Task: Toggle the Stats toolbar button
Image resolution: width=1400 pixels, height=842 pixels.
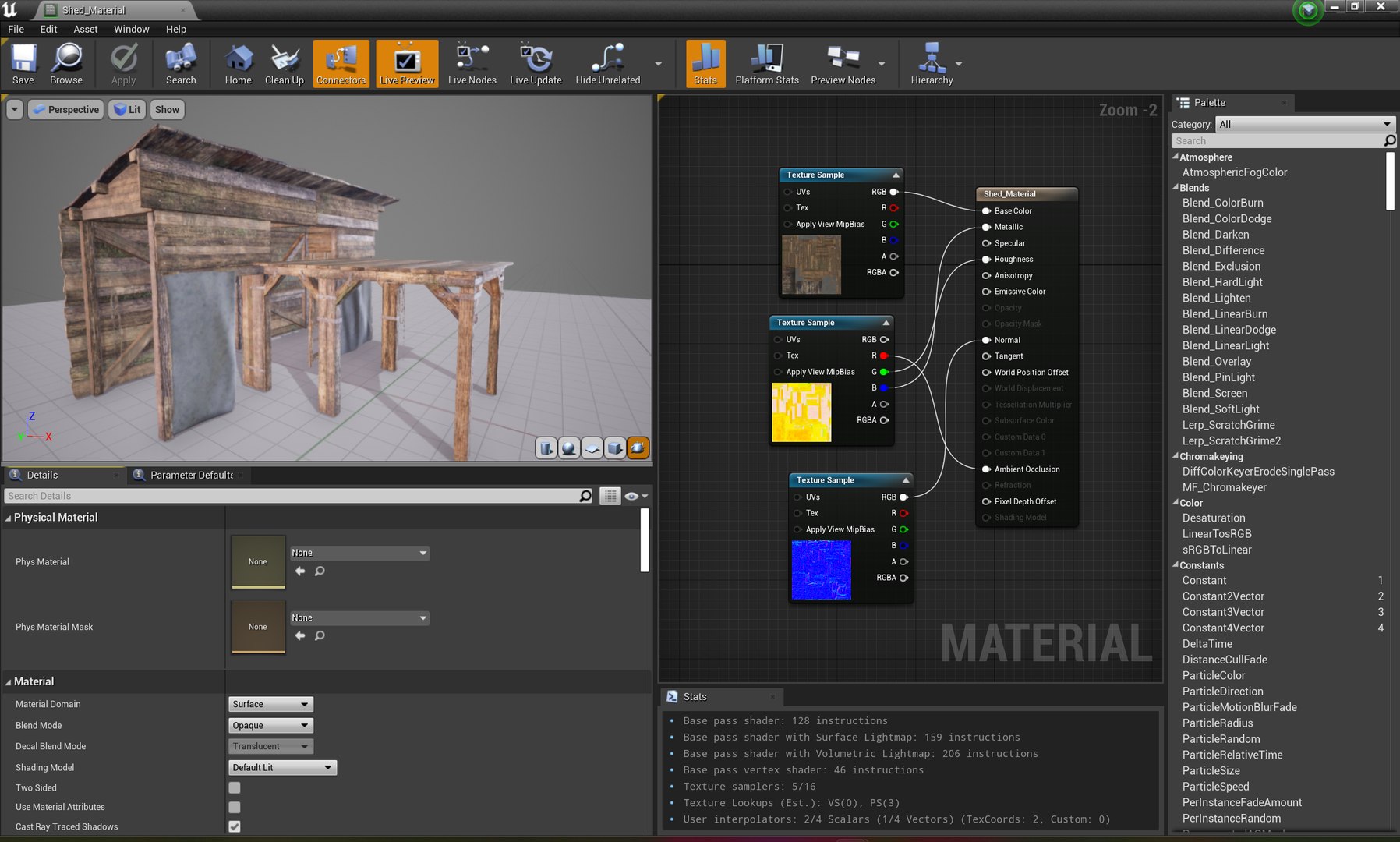Action: (x=705, y=64)
